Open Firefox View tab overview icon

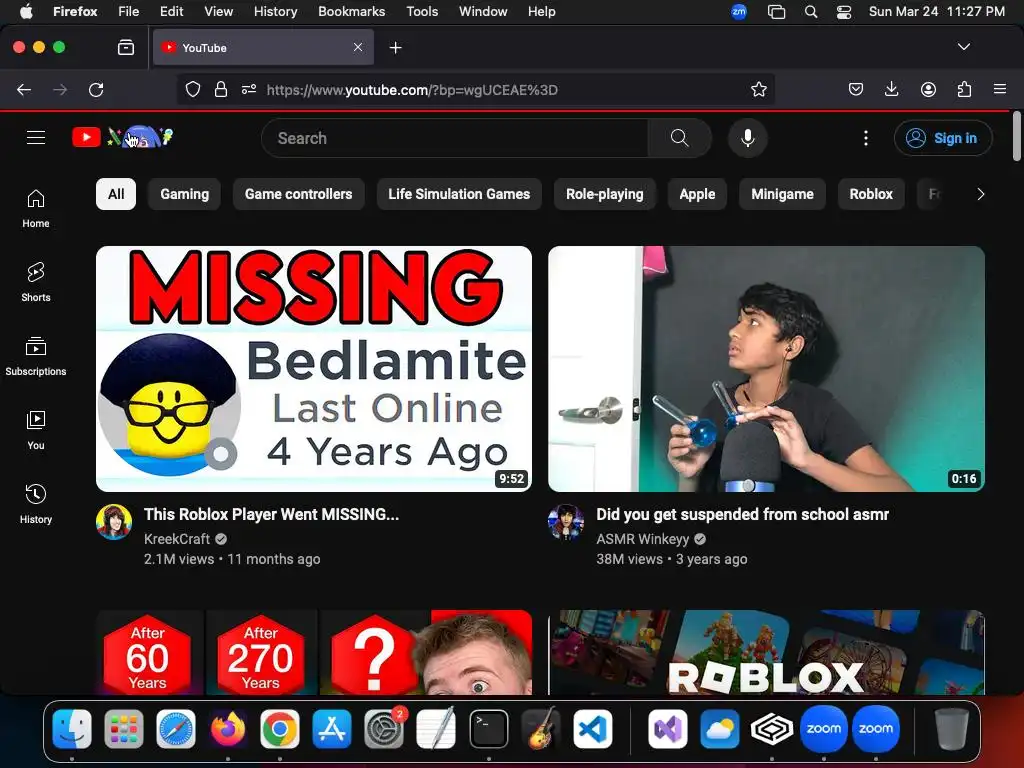(125, 47)
